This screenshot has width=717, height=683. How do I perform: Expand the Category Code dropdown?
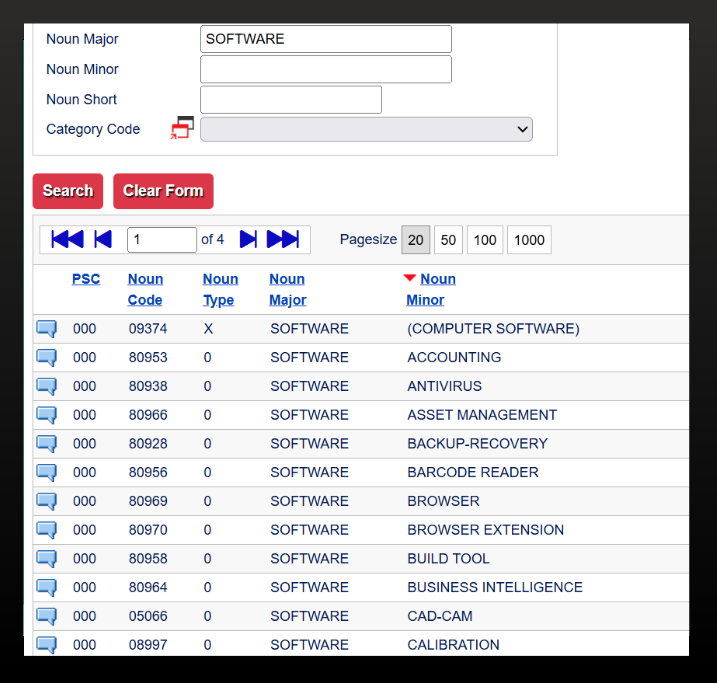[x=366, y=129]
